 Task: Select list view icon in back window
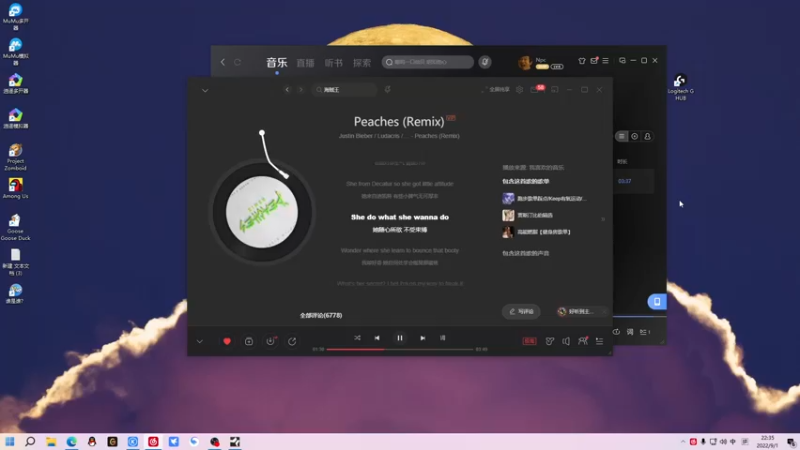coord(621,136)
